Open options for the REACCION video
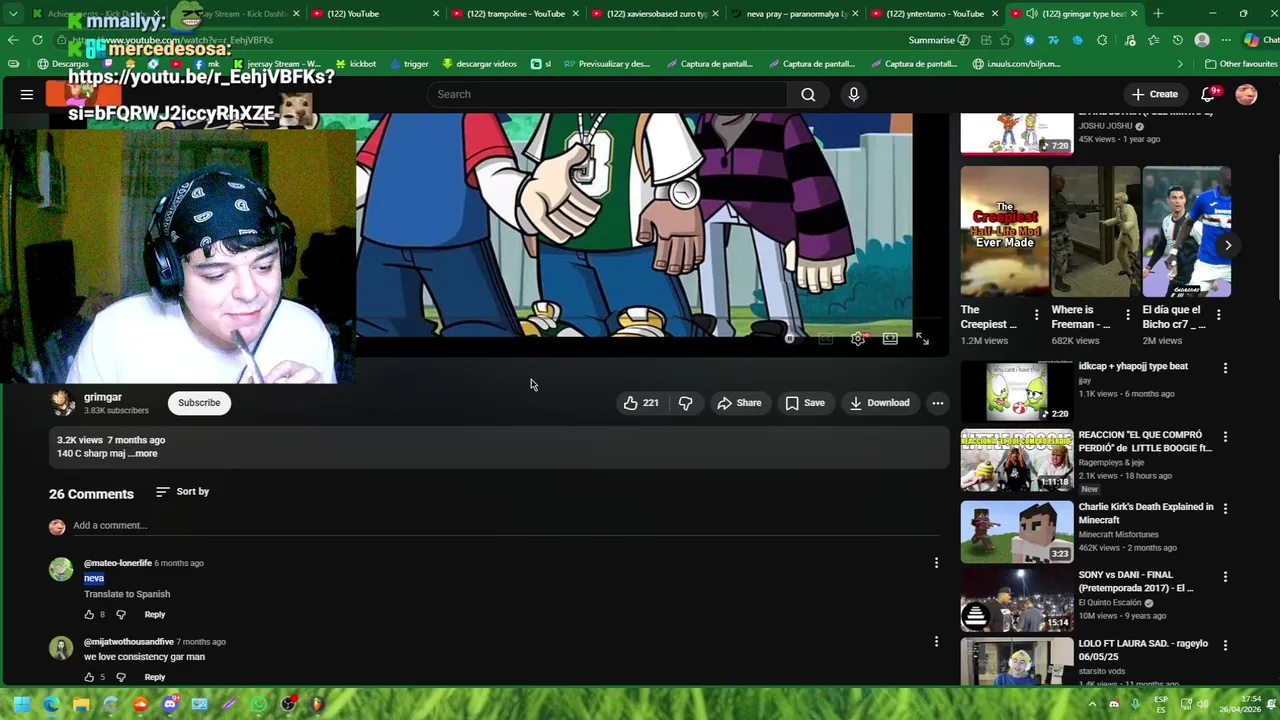 [1225, 437]
